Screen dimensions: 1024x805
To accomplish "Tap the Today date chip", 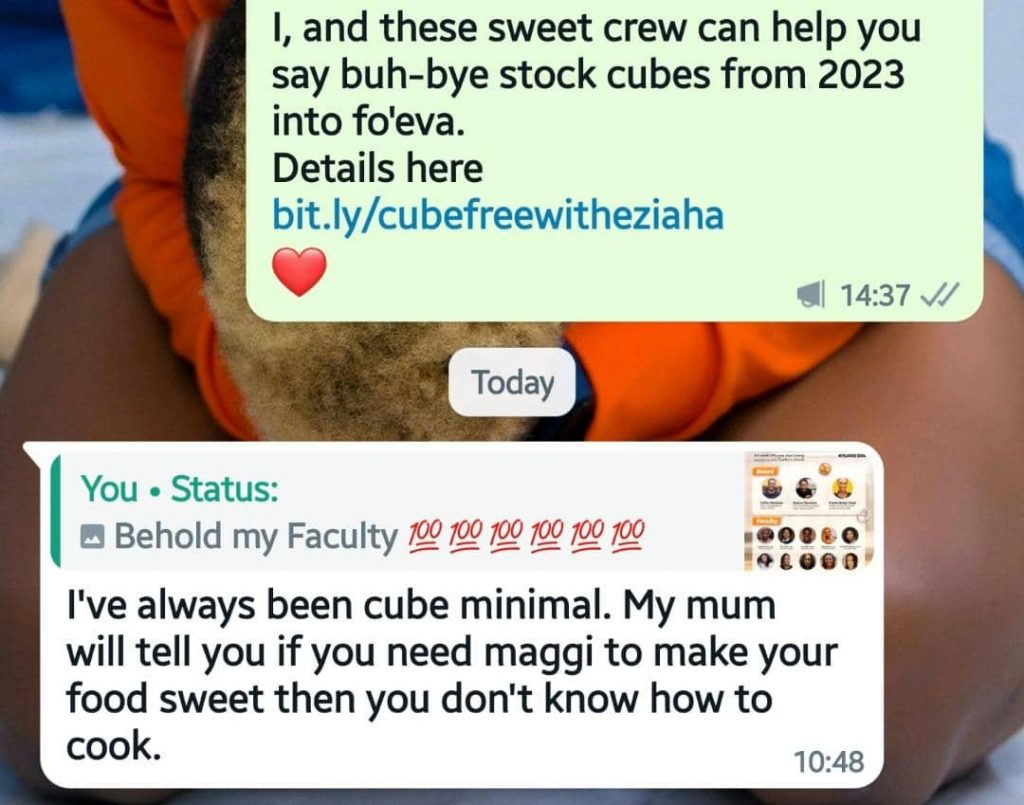I will tap(512, 383).
